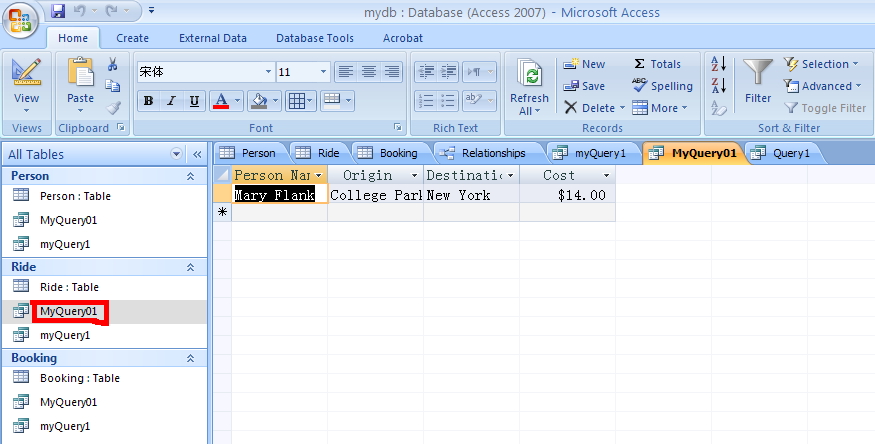This screenshot has width=875, height=444.
Task: Open Booking : Table in navigation pane
Action: (79, 378)
